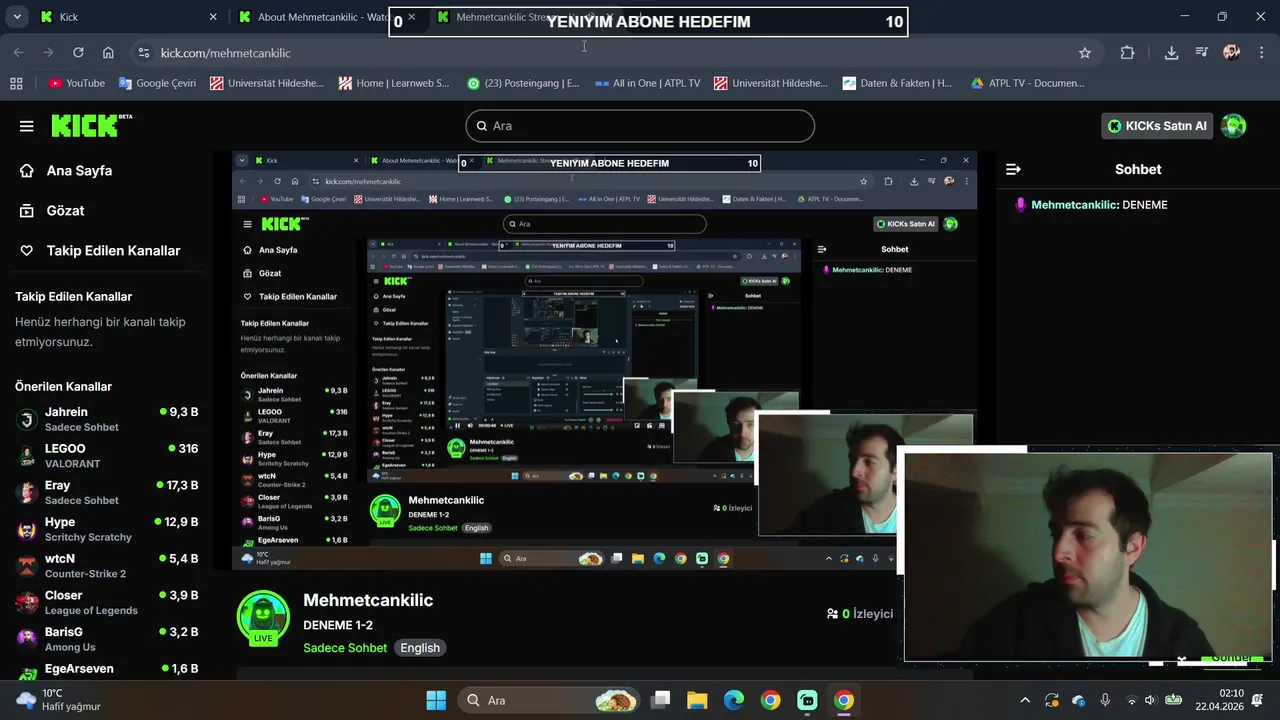Viewport: 1280px width, 720px height.
Task: Go back with the browser back arrow
Action: 19,53
